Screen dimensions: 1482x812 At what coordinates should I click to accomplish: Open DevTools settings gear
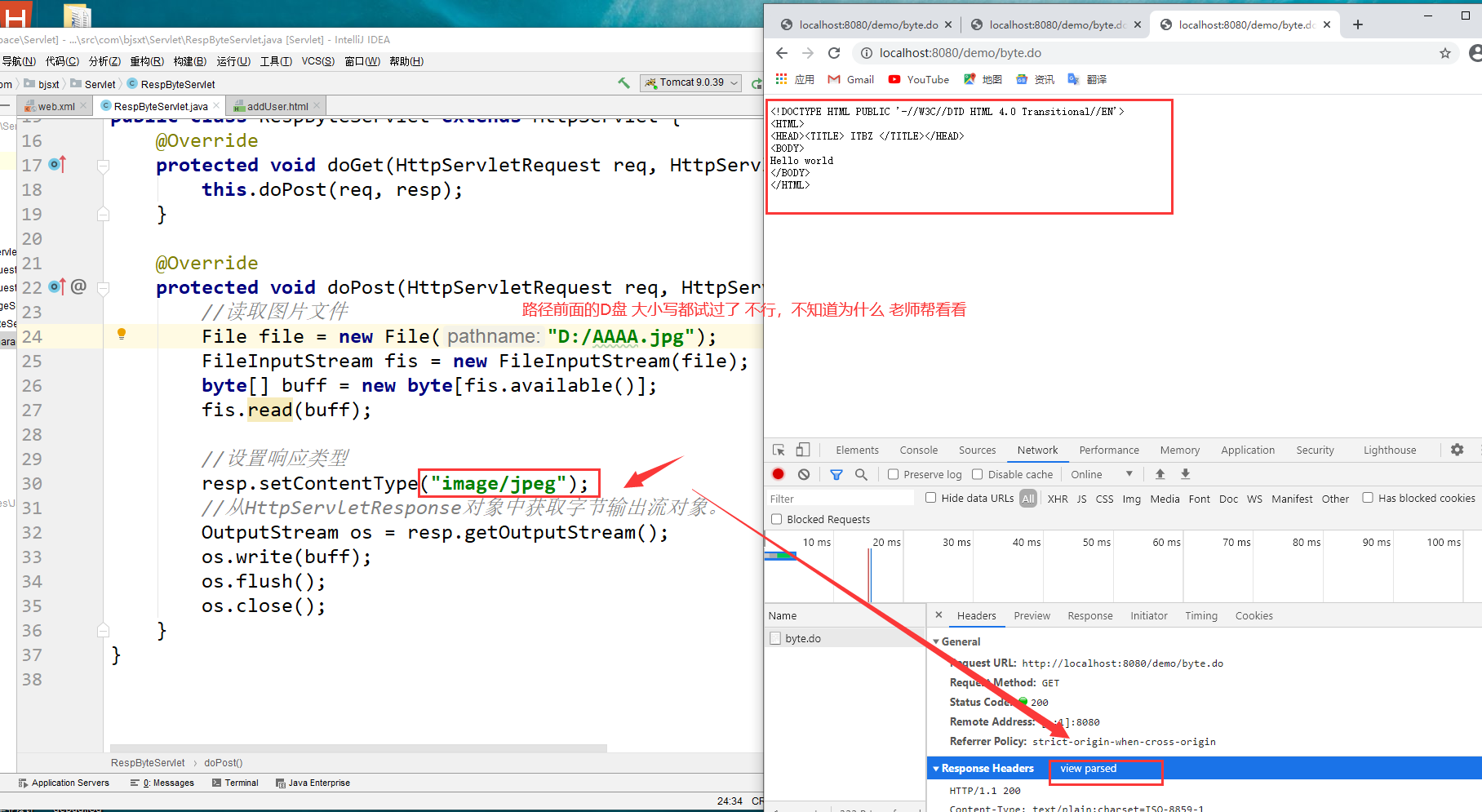(1457, 450)
